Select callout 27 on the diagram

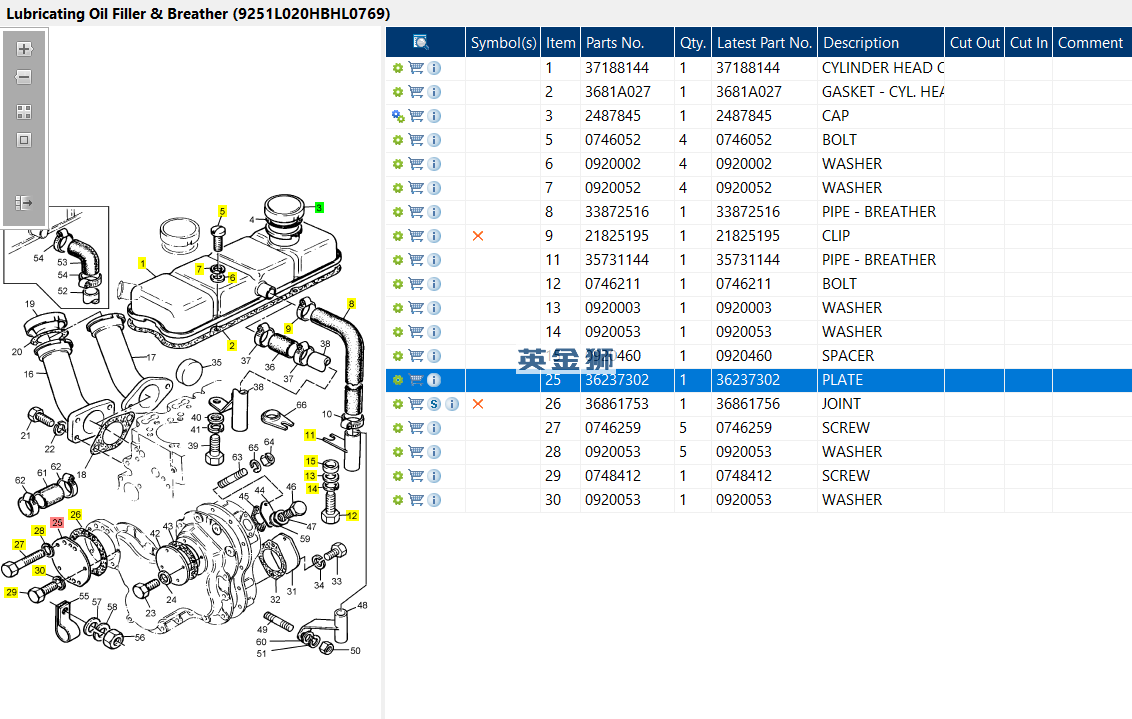[19, 545]
